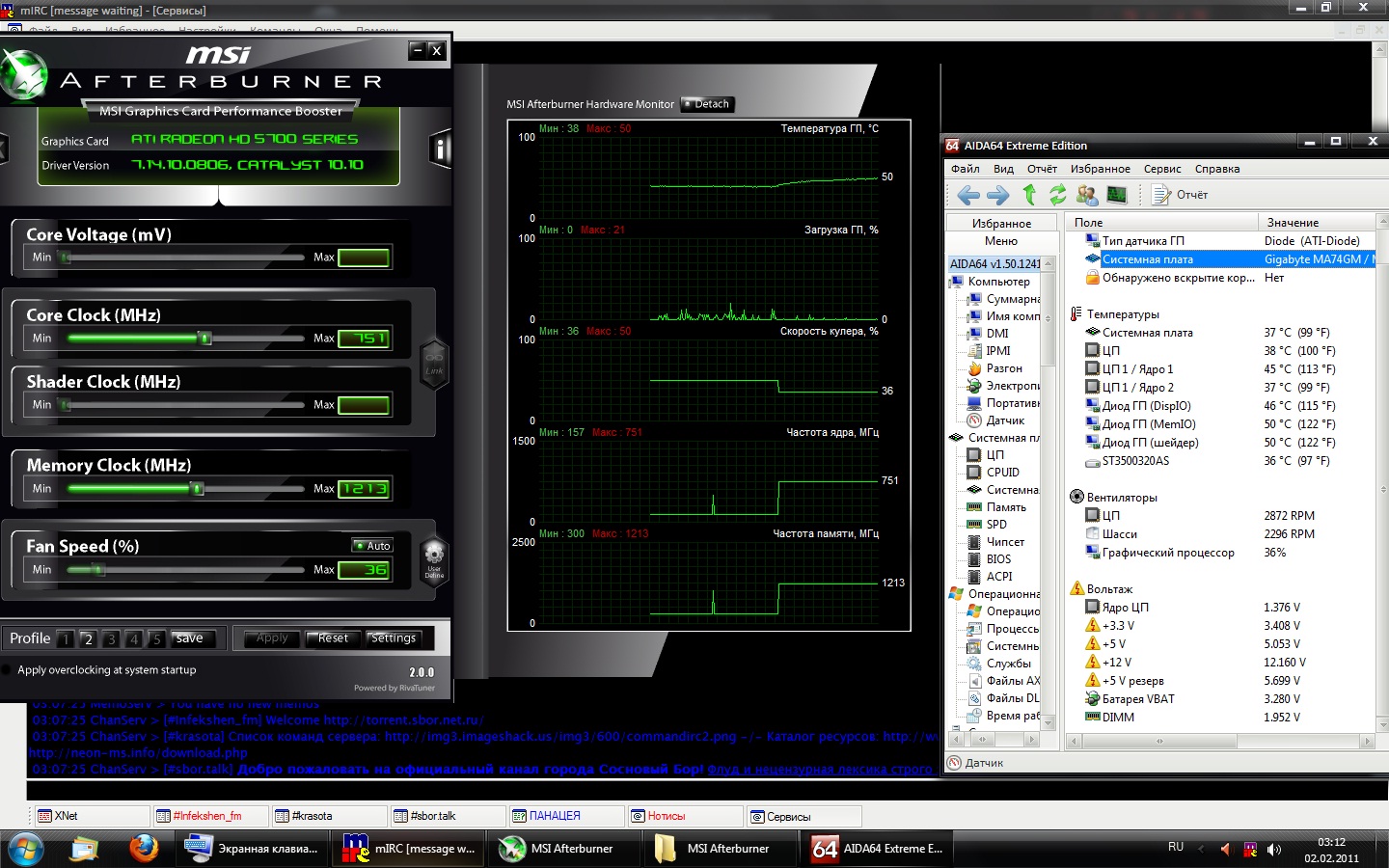Switch to the #krasota channel in mIRC switchbar

[x=328, y=816]
